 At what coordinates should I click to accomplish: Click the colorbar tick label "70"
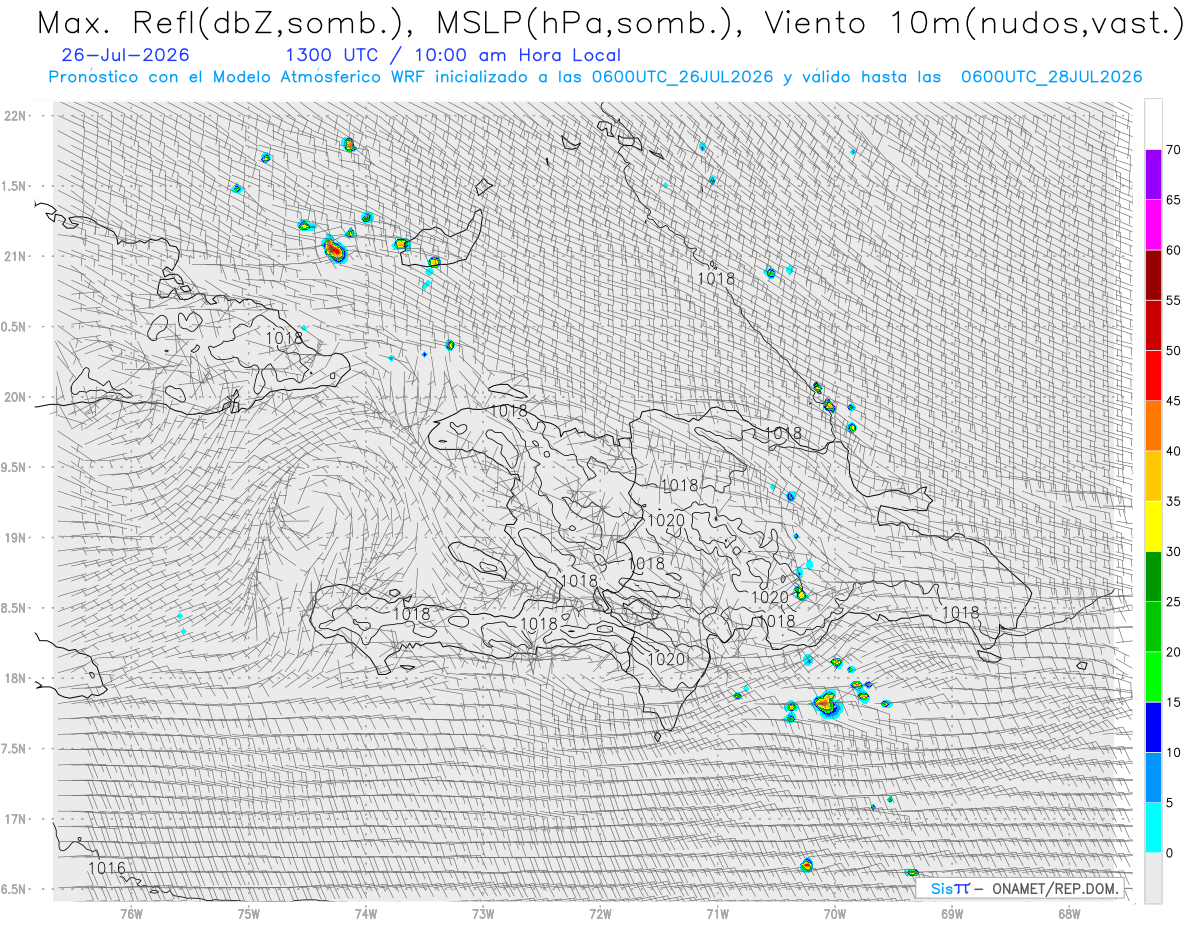tap(1174, 150)
